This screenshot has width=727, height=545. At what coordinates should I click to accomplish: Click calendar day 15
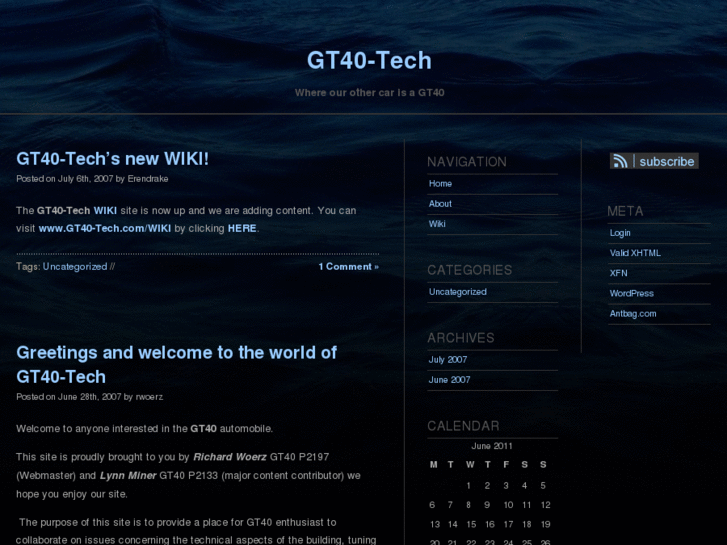click(471, 525)
